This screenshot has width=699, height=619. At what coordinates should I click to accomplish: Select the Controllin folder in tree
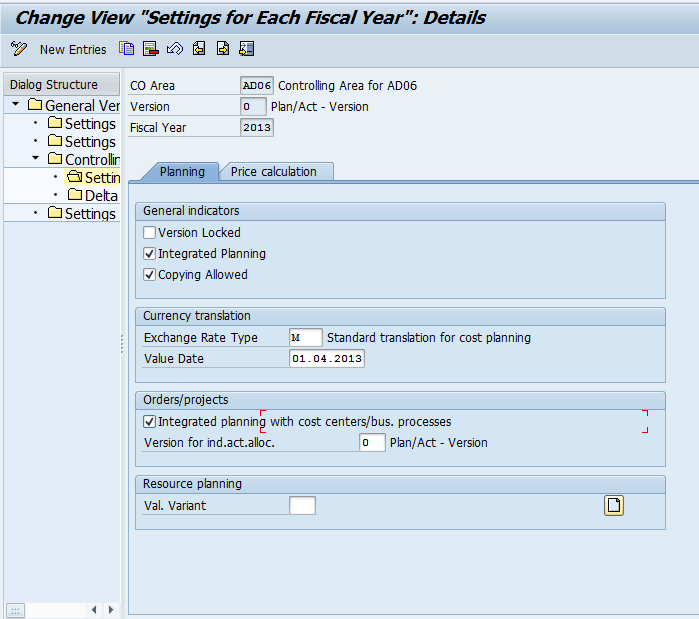point(84,159)
